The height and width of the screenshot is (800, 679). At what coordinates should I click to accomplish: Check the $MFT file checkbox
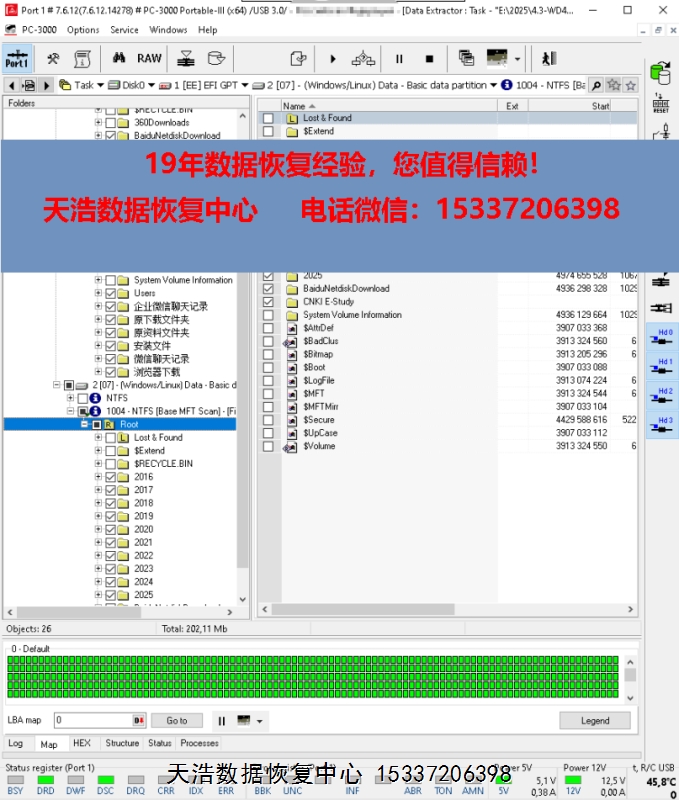click(267, 394)
